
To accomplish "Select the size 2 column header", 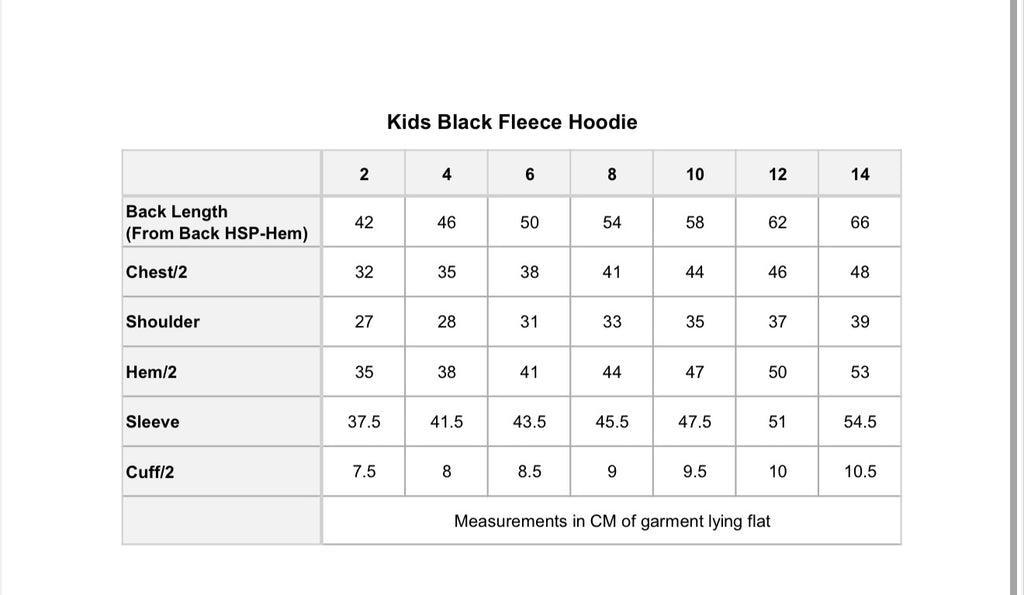I will [x=364, y=174].
